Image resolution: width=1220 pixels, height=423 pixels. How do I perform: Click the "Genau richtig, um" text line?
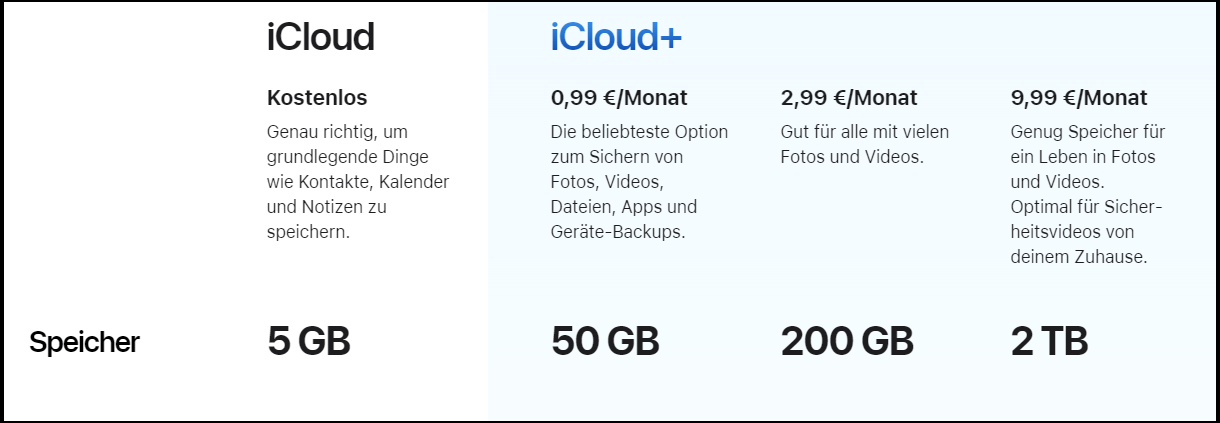pyautogui.click(x=338, y=132)
